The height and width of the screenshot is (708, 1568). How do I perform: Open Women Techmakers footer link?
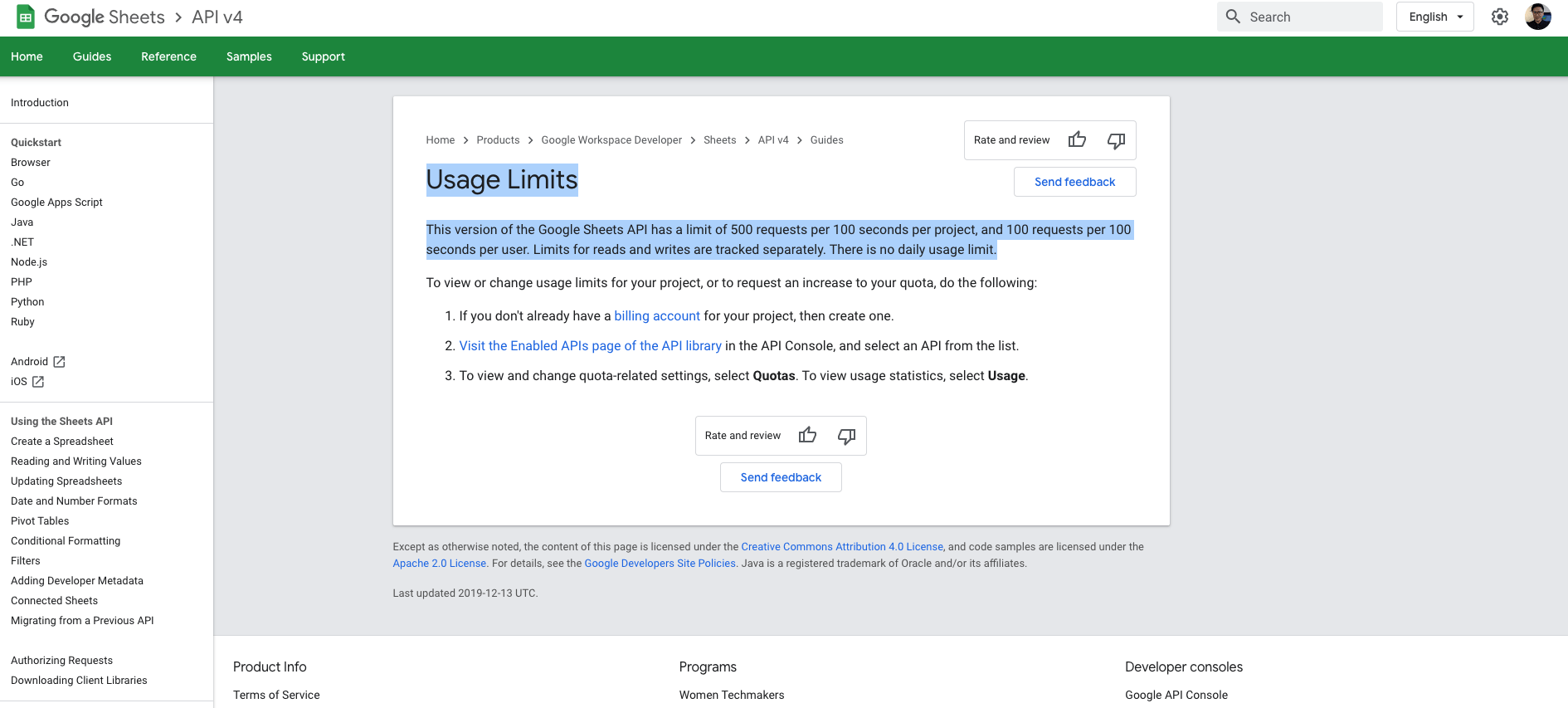point(732,695)
